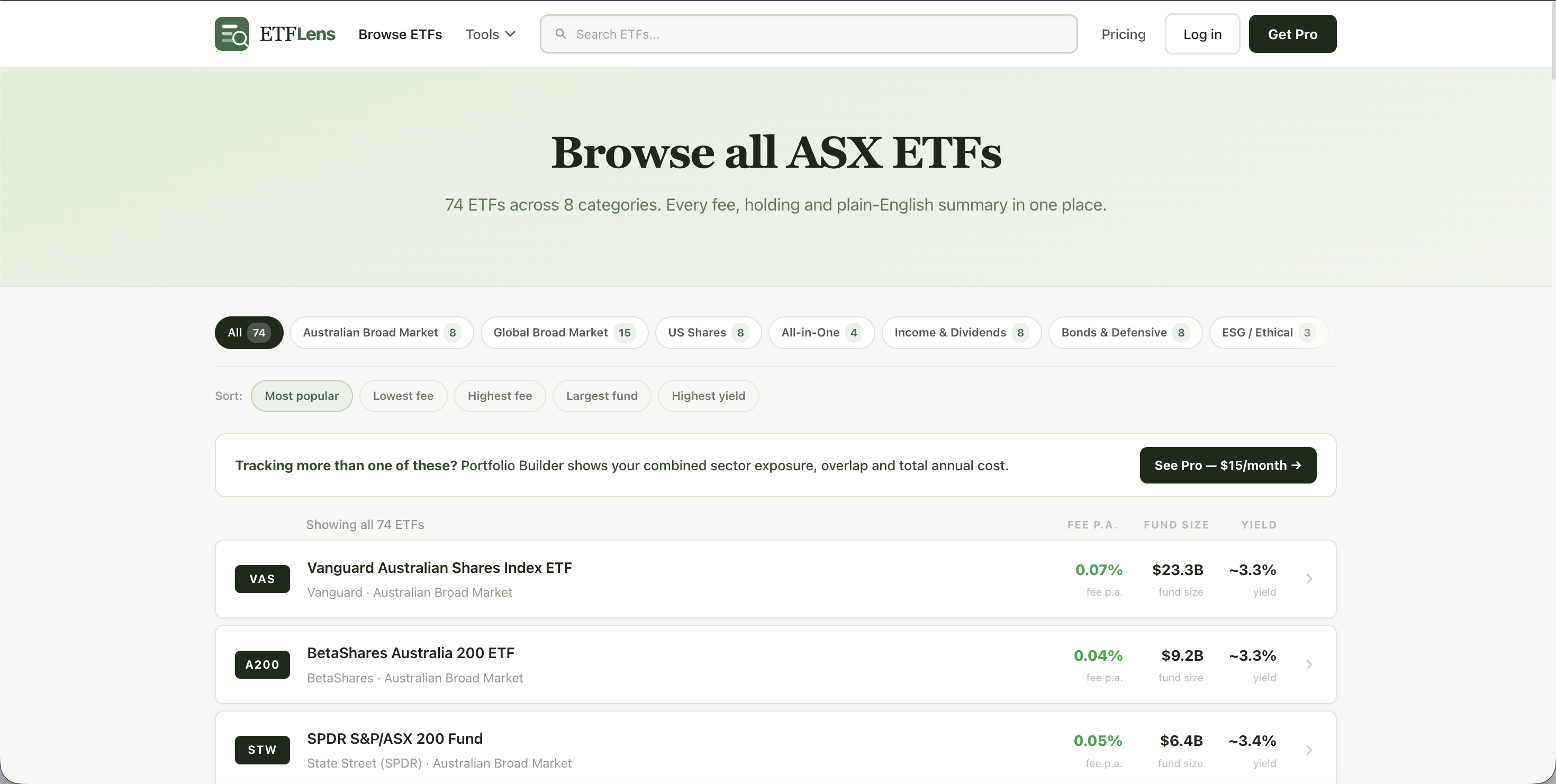Filter by Australian Broad Market category
Screen dimensions: 1556x784
(382, 333)
